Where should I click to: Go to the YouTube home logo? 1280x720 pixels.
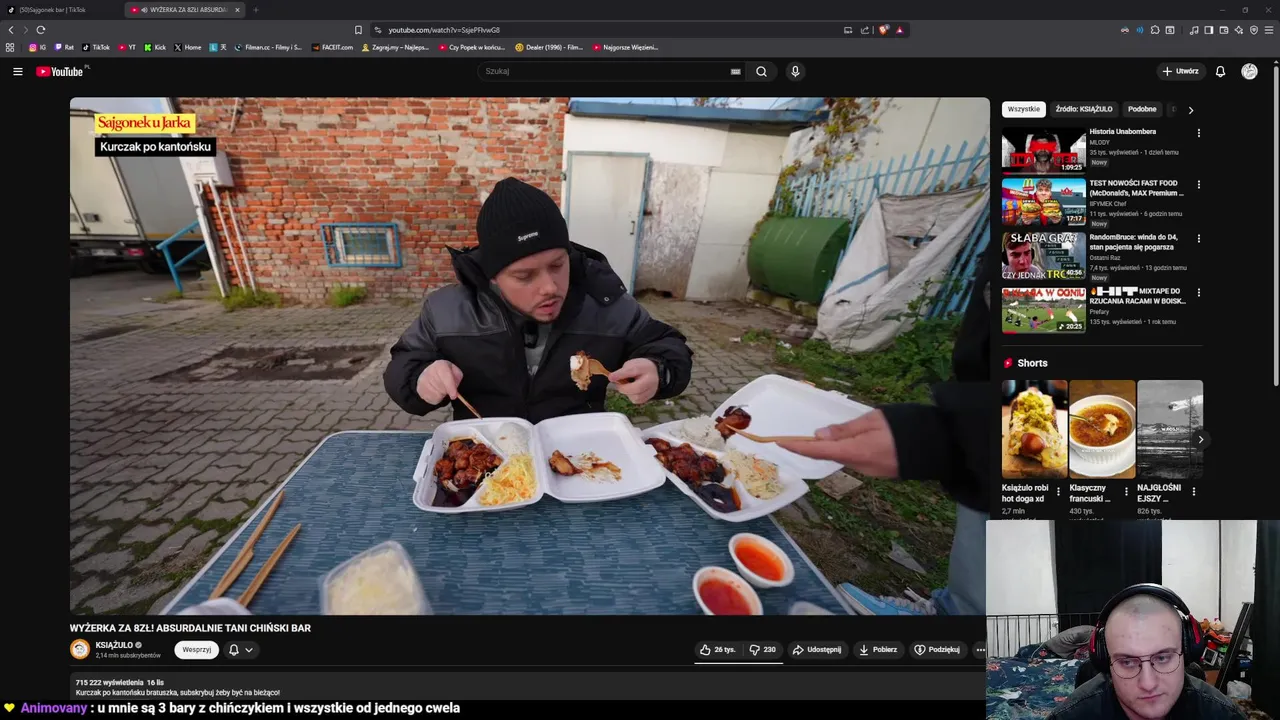pyautogui.click(x=60, y=71)
